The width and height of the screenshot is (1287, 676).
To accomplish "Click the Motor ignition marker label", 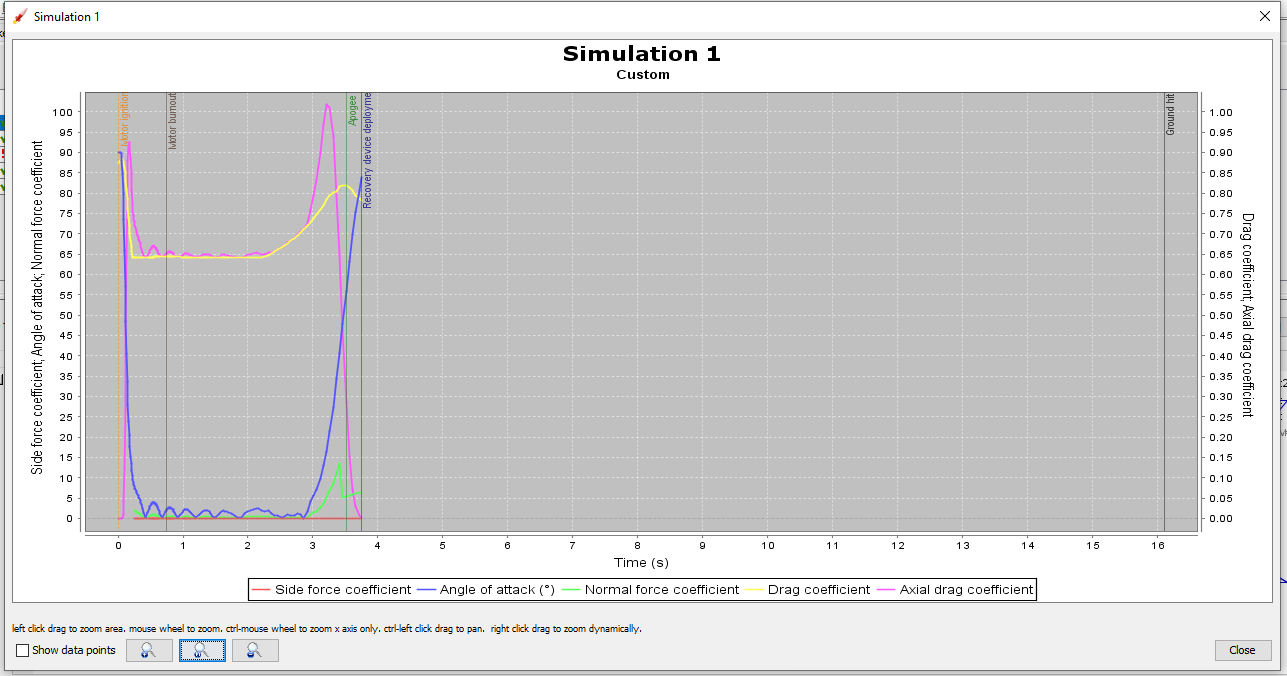I will coord(124,118).
